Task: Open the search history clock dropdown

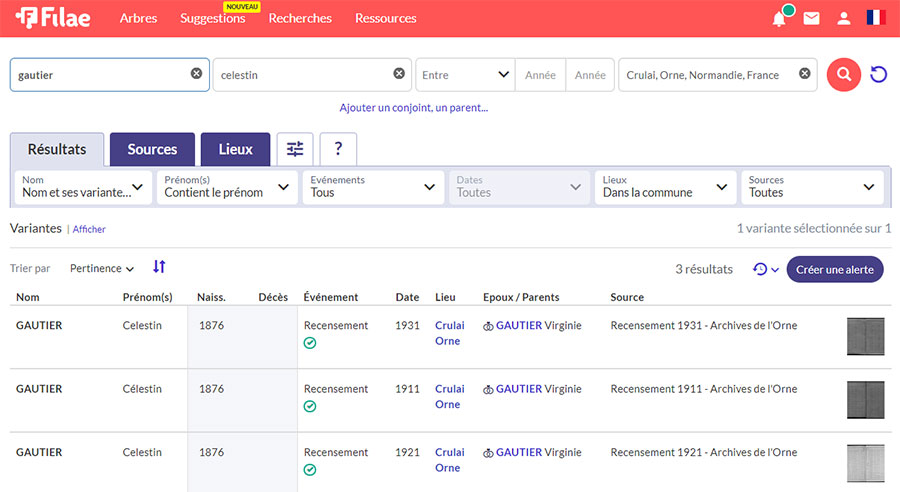Action: [x=765, y=269]
